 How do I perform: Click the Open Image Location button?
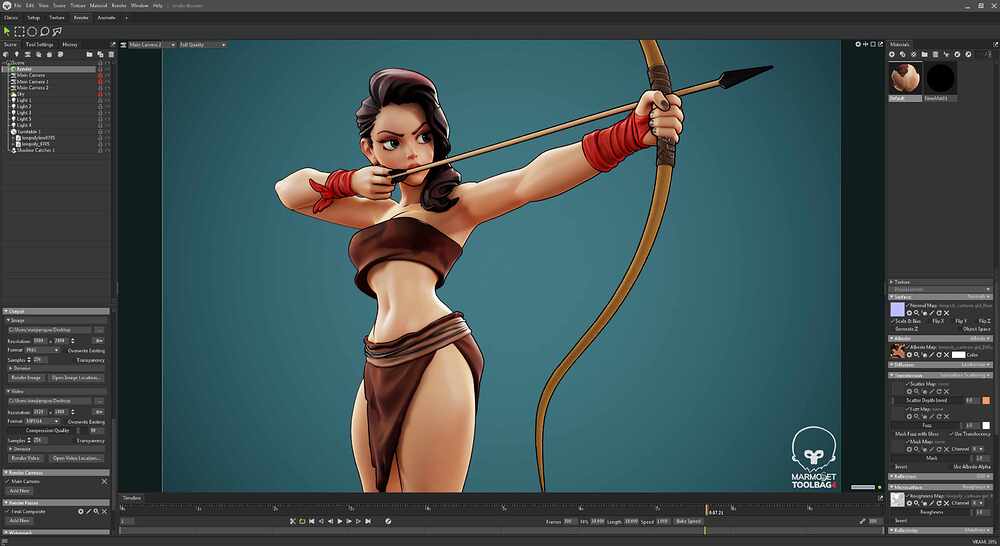pos(77,378)
